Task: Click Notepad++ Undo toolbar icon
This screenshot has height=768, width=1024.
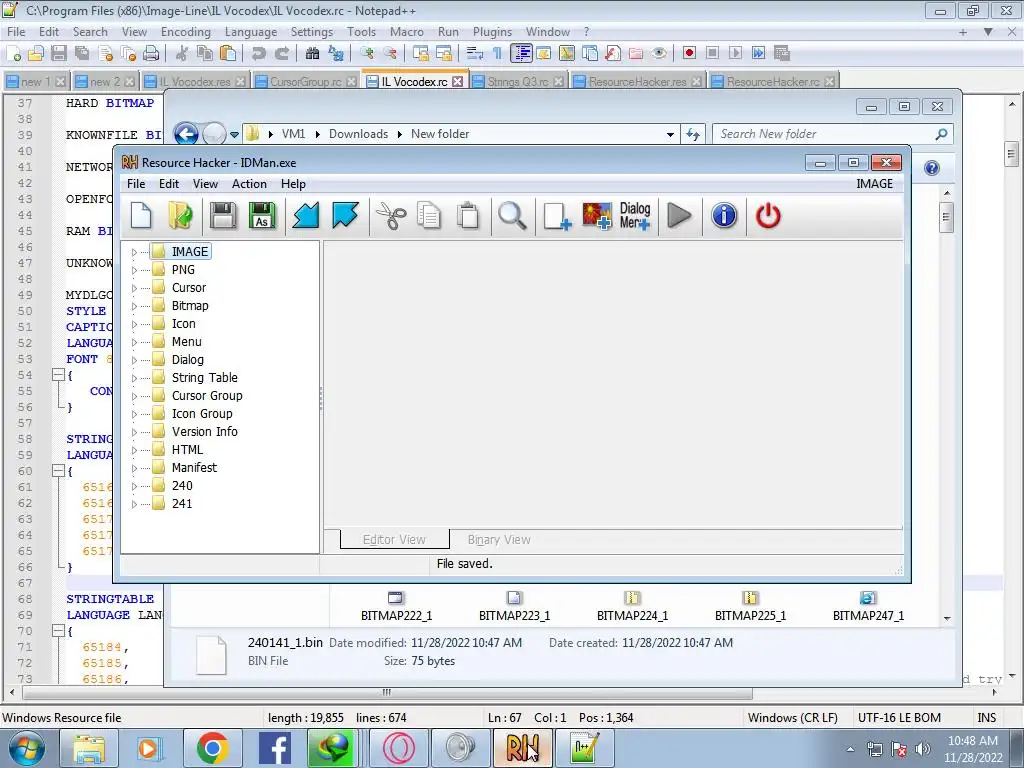Action: 259,53
